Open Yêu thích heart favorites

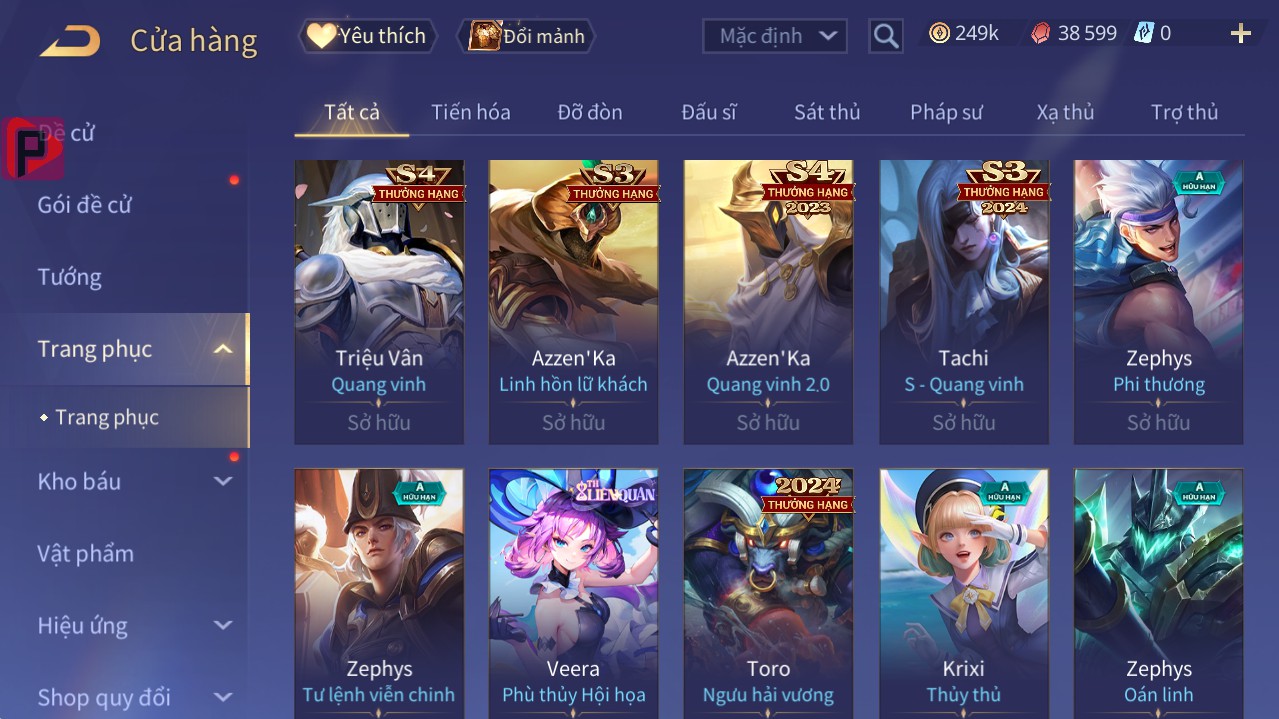[x=367, y=36]
